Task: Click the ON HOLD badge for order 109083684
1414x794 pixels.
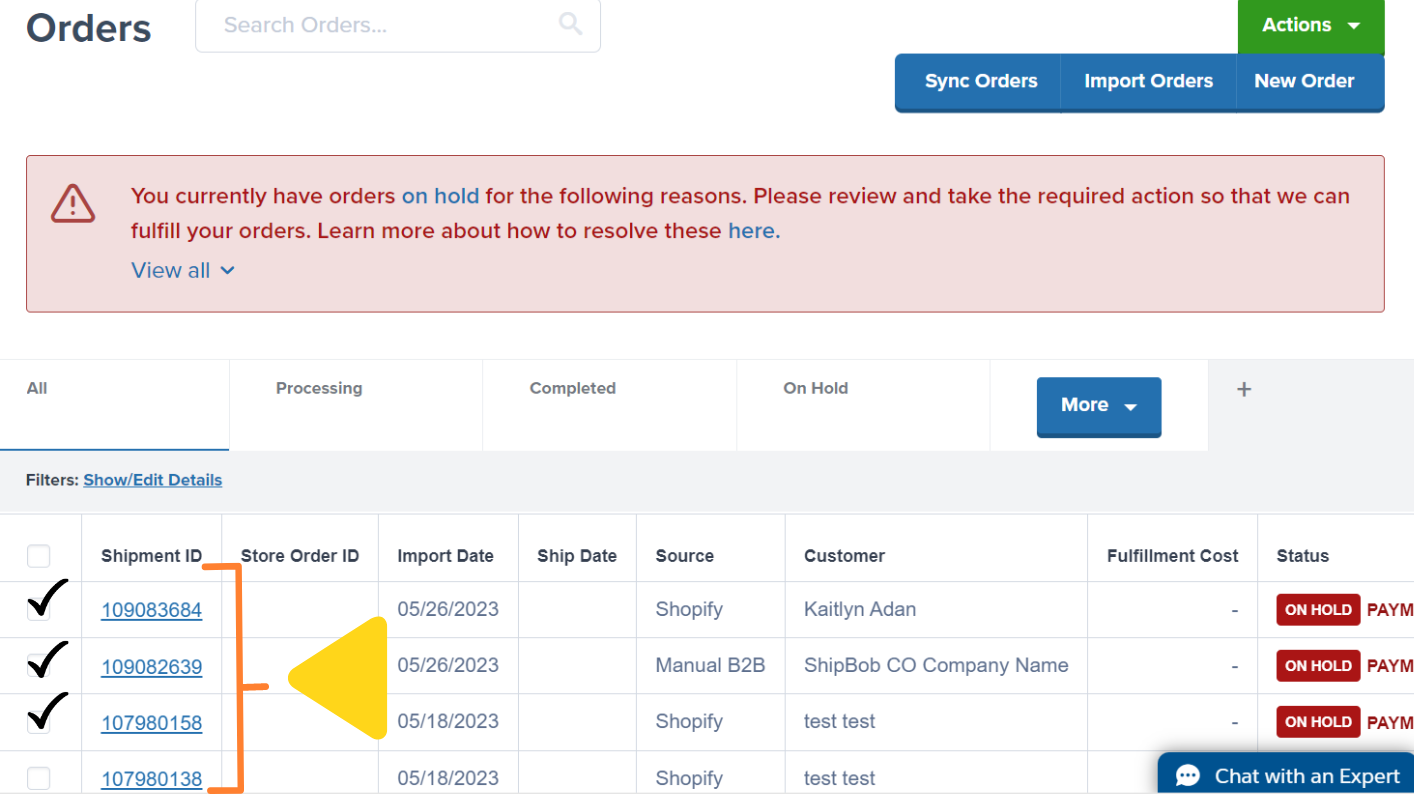Action: [1318, 609]
